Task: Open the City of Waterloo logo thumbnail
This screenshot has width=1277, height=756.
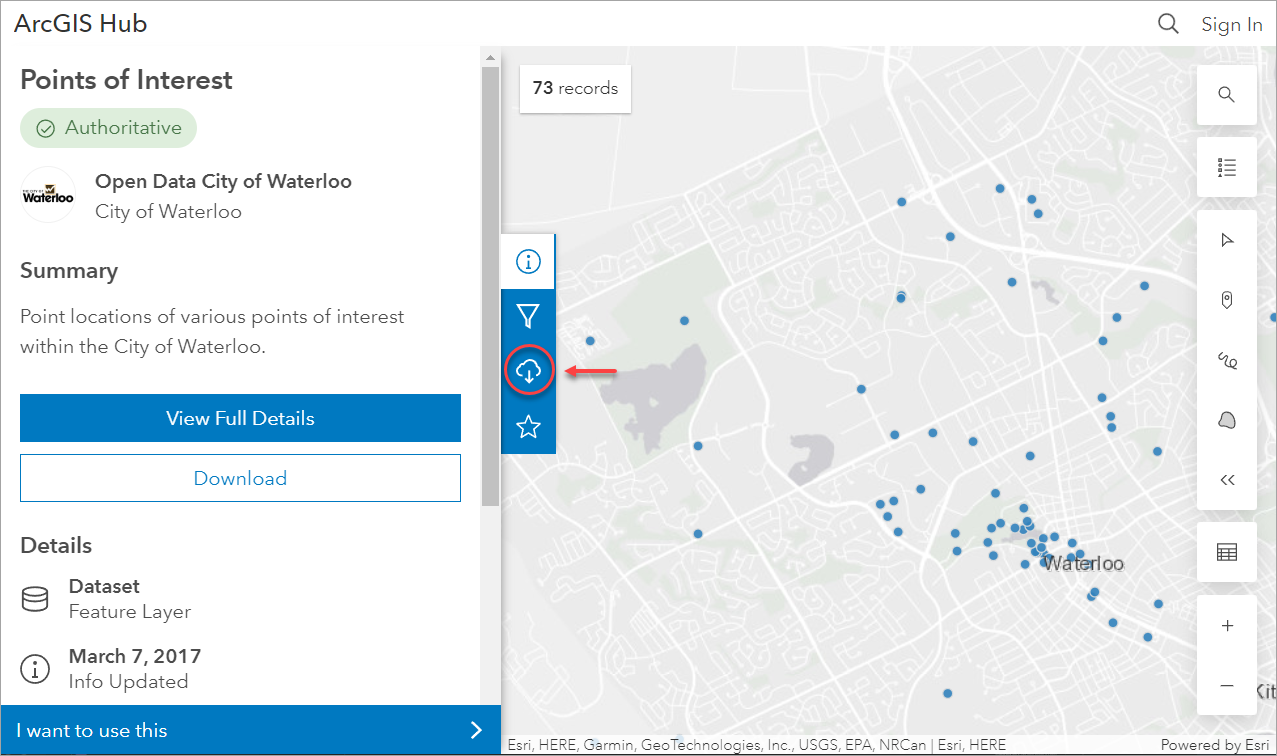Action: tap(48, 195)
